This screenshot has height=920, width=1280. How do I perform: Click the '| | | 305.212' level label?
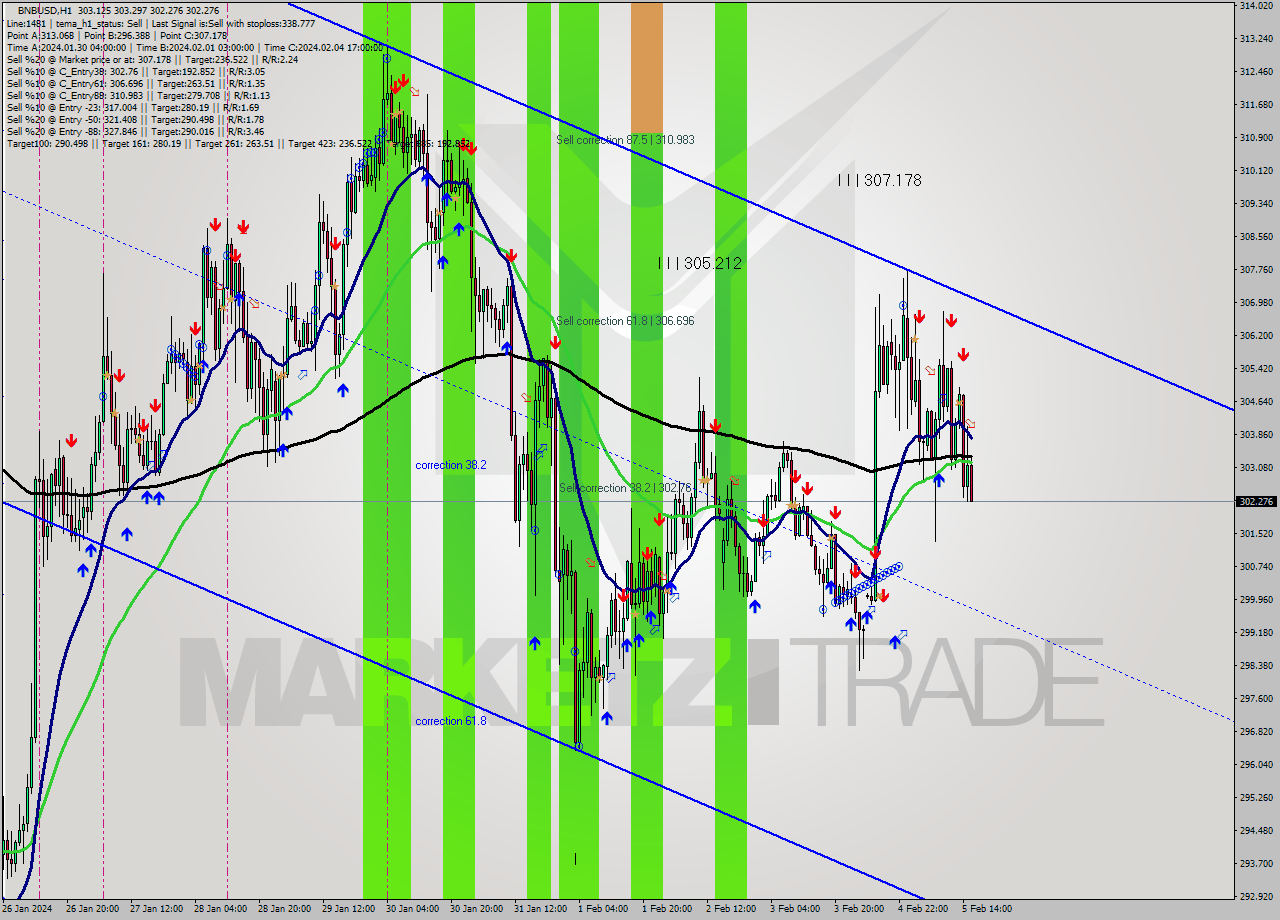700,263
